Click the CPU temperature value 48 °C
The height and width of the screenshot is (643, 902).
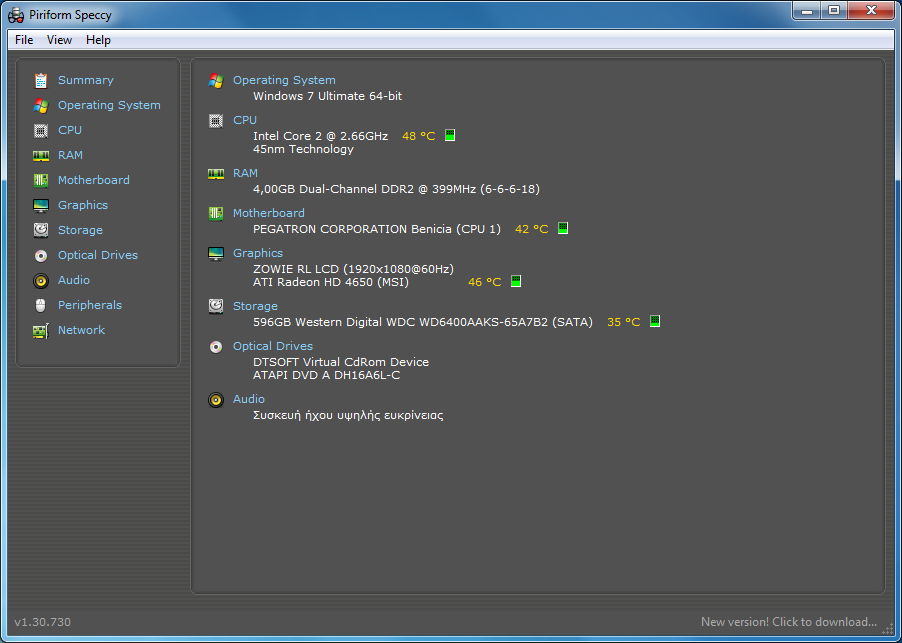[419, 136]
